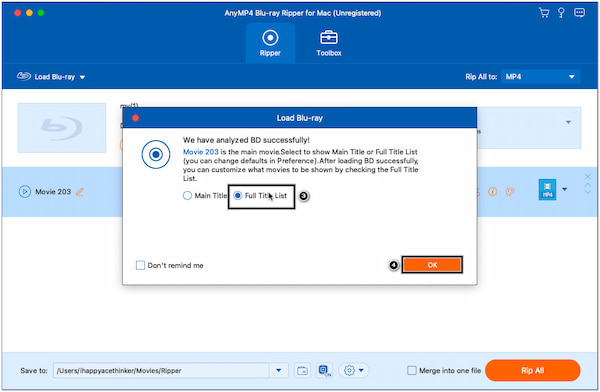Open the shopping cart purchase icon
600x392 pixels.
coord(544,13)
